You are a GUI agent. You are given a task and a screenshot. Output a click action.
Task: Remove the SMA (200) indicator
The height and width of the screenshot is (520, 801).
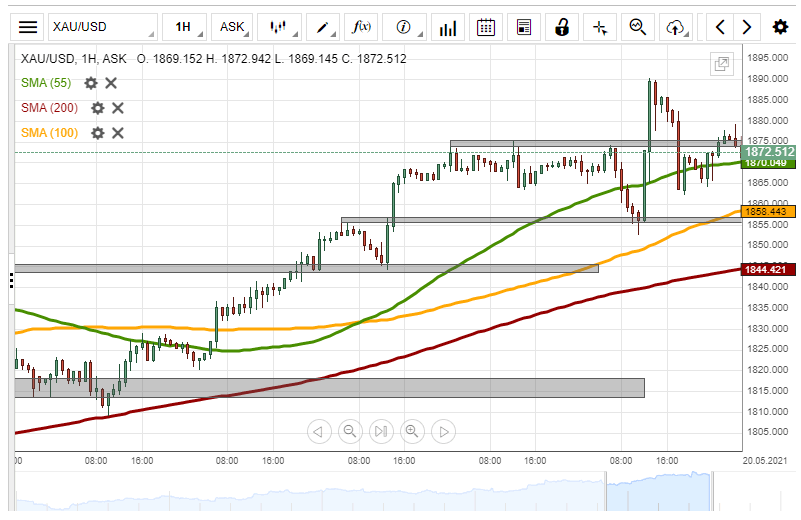[117, 108]
